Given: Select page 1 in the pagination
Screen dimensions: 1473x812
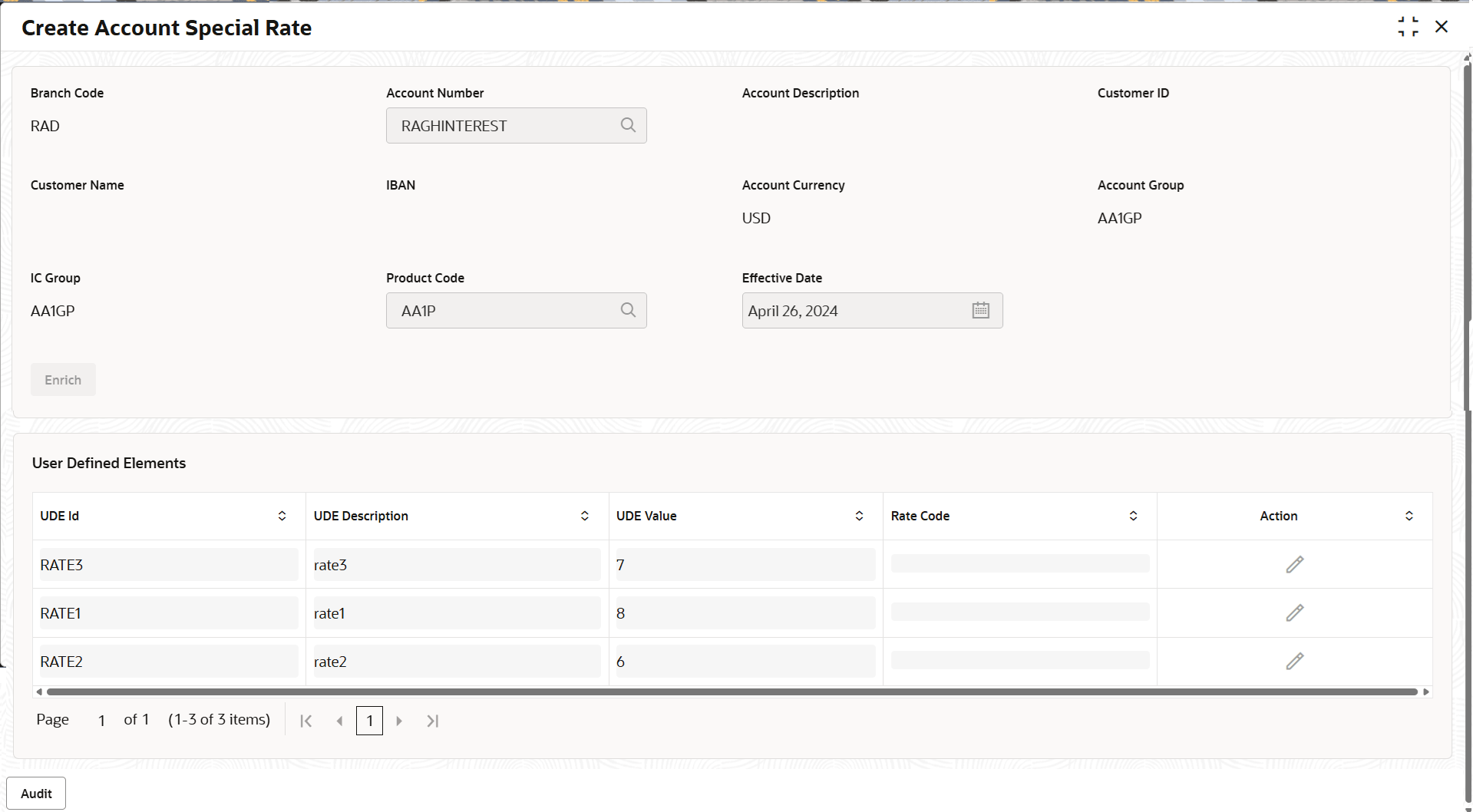Looking at the screenshot, I should (369, 721).
